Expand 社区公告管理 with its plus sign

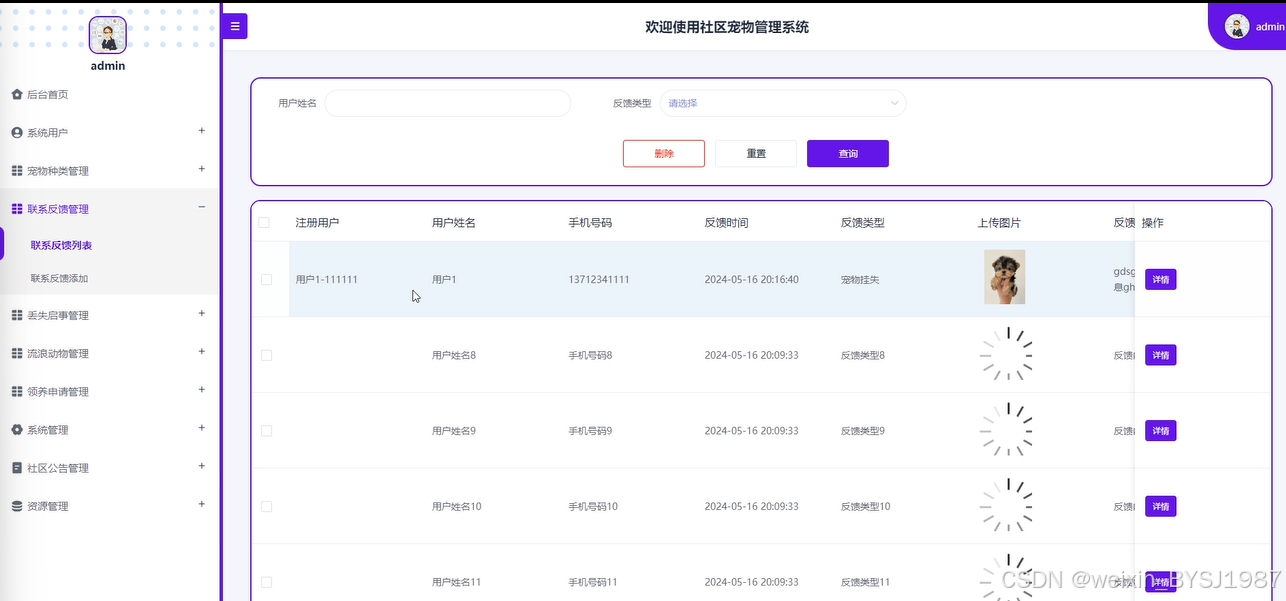coord(201,465)
